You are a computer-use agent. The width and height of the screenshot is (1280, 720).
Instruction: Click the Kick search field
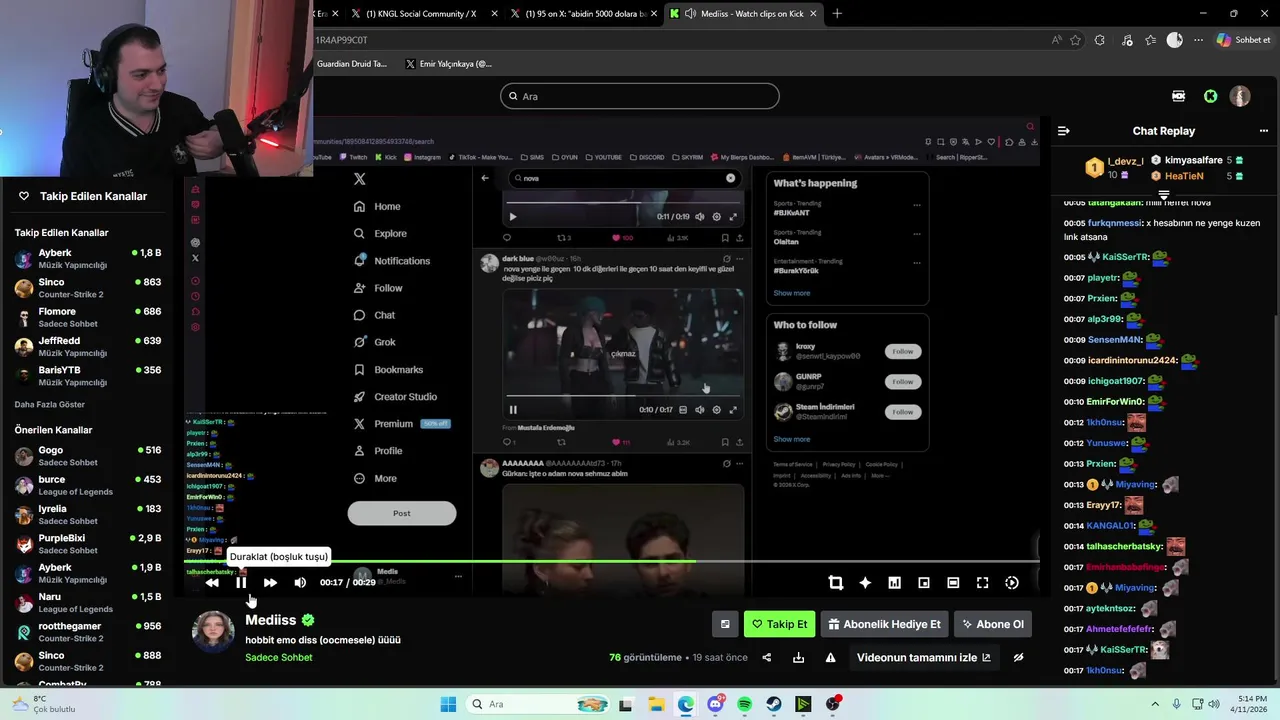pyautogui.click(x=640, y=96)
